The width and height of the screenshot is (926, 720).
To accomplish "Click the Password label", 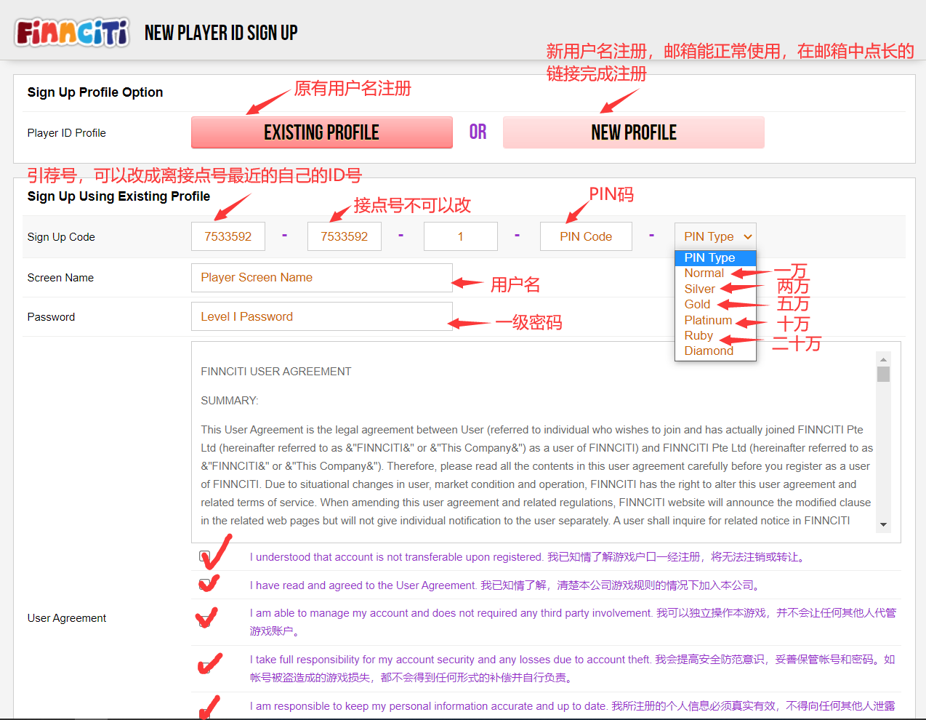I will click(51, 317).
